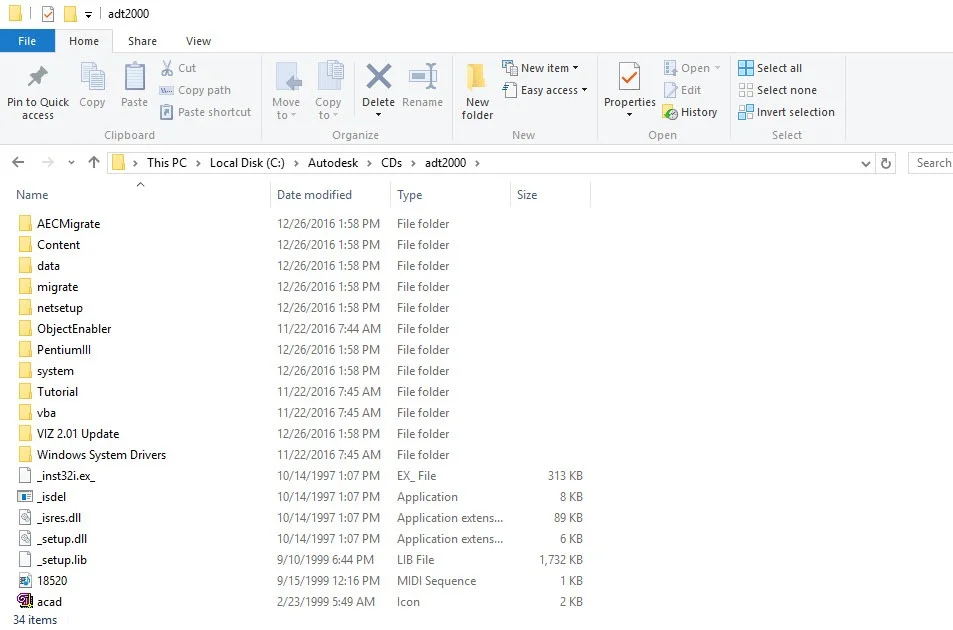Open the Copy to menu
The height and width of the screenshot is (630, 953).
point(328,91)
